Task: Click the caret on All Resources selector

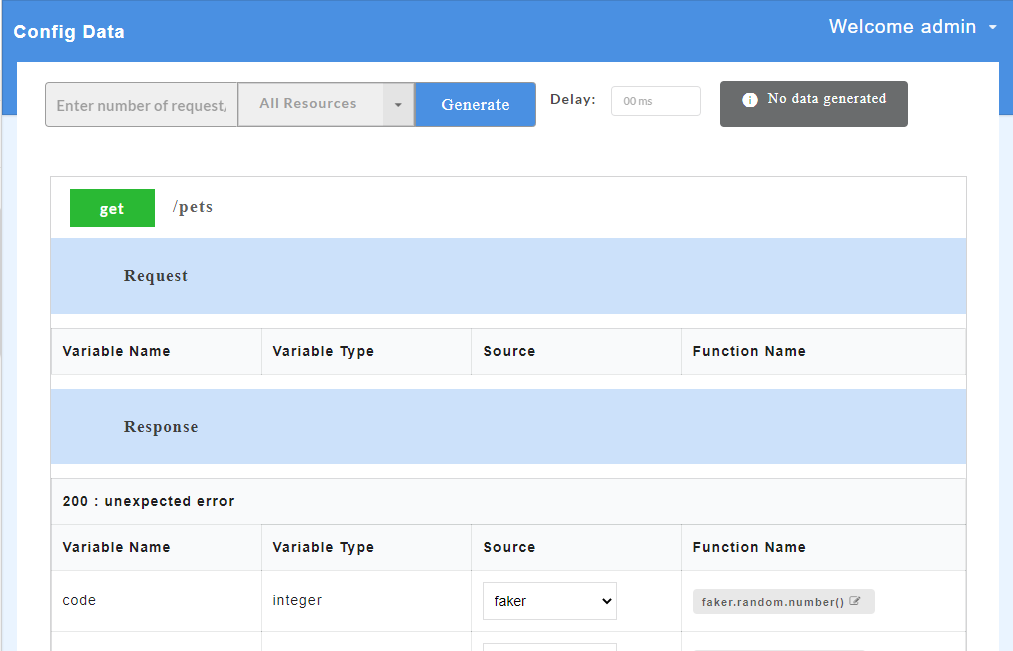Action: tap(398, 104)
